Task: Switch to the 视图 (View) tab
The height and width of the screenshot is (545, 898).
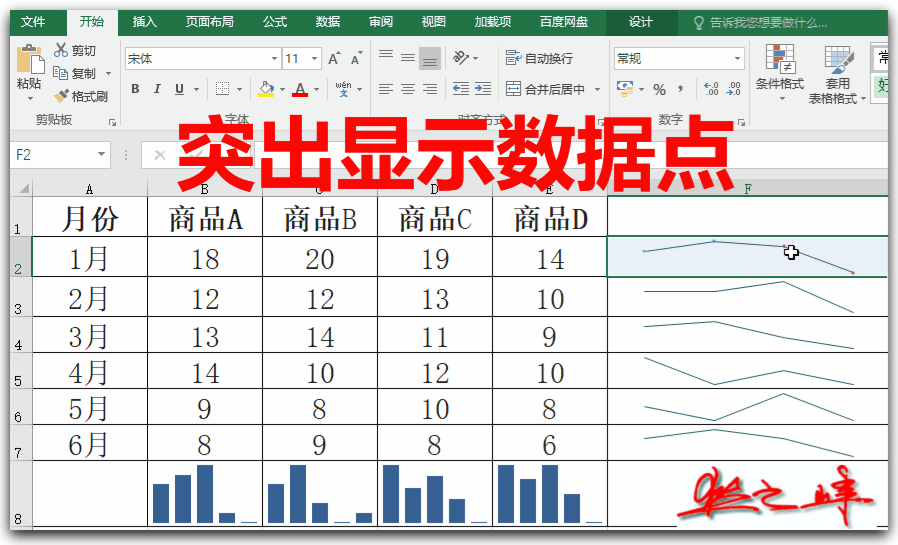Action: [433, 22]
